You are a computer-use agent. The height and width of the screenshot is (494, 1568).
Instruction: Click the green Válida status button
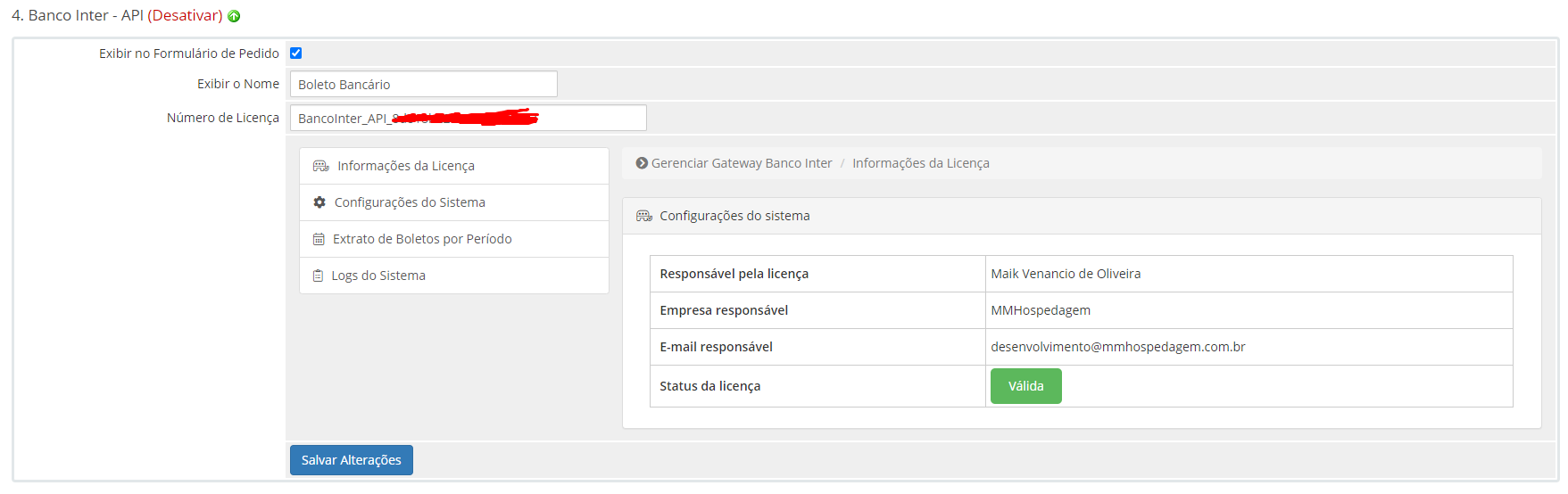(x=1026, y=386)
